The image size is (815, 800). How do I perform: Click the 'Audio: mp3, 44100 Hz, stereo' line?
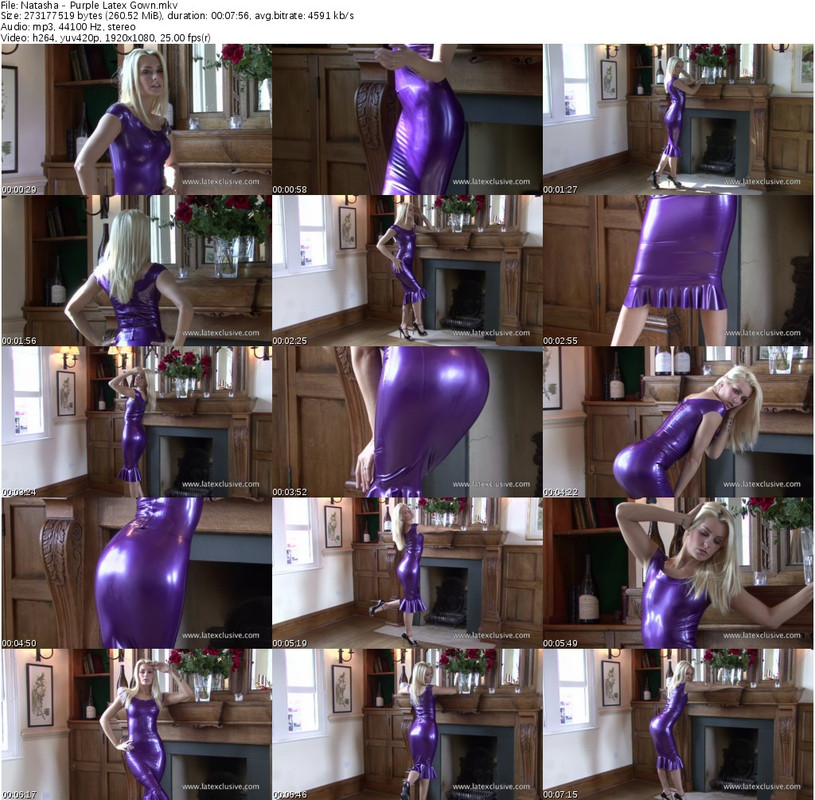pos(68,27)
